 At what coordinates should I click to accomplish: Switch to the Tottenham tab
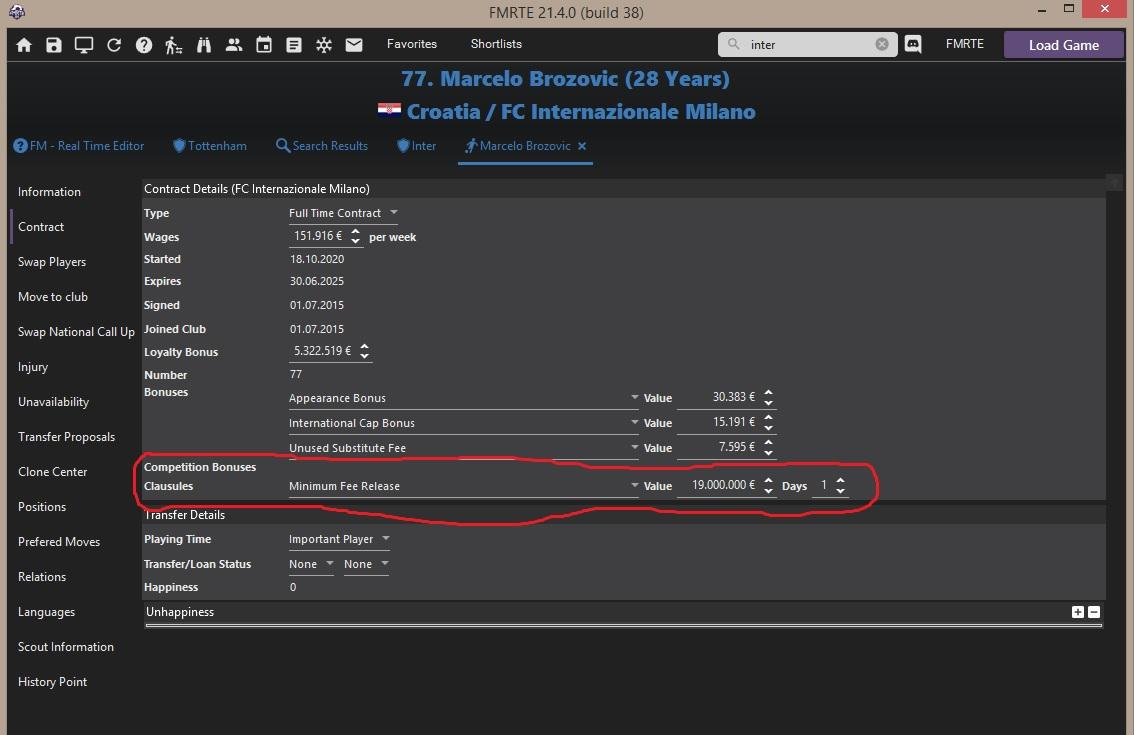pyautogui.click(x=209, y=146)
